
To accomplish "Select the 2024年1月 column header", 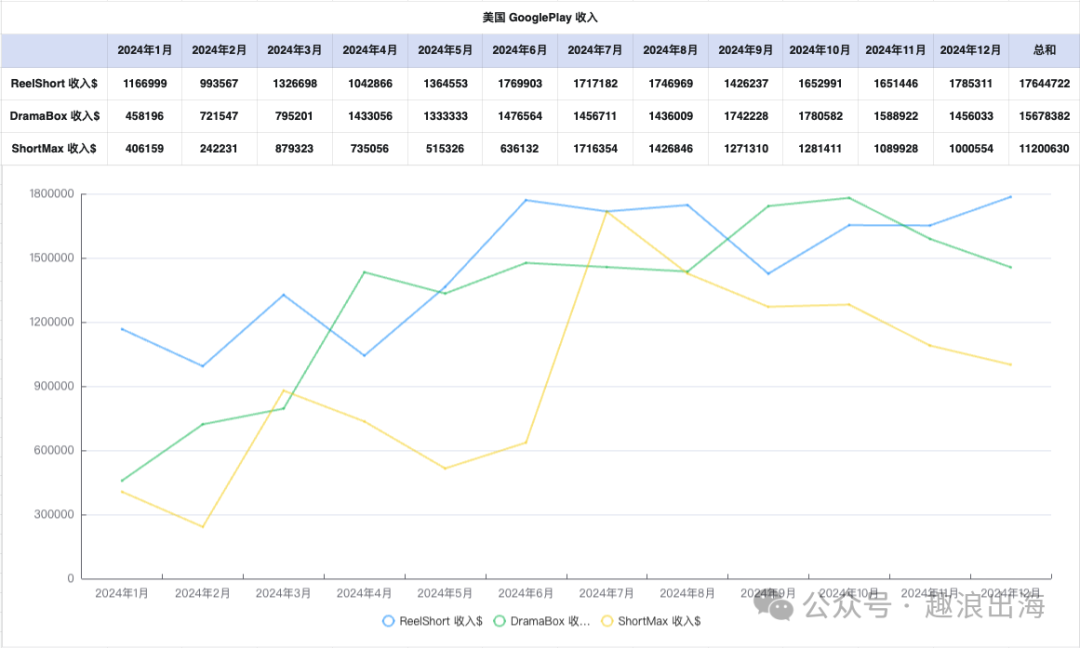I will (x=145, y=50).
